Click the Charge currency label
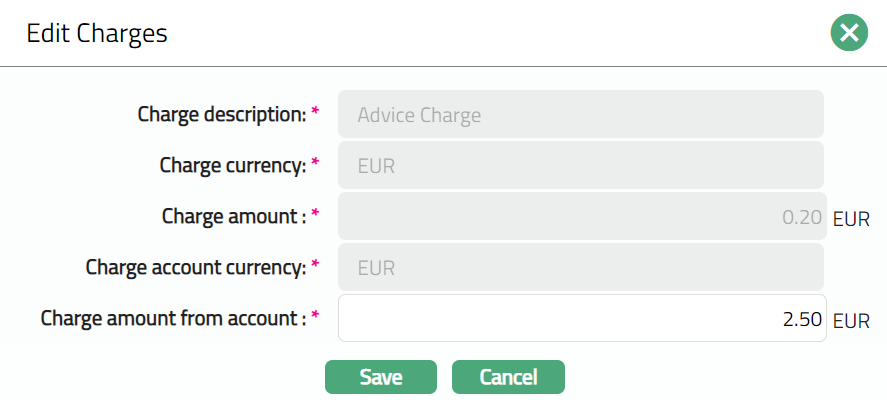Screen dimensions: 887x400 pos(232,166)
